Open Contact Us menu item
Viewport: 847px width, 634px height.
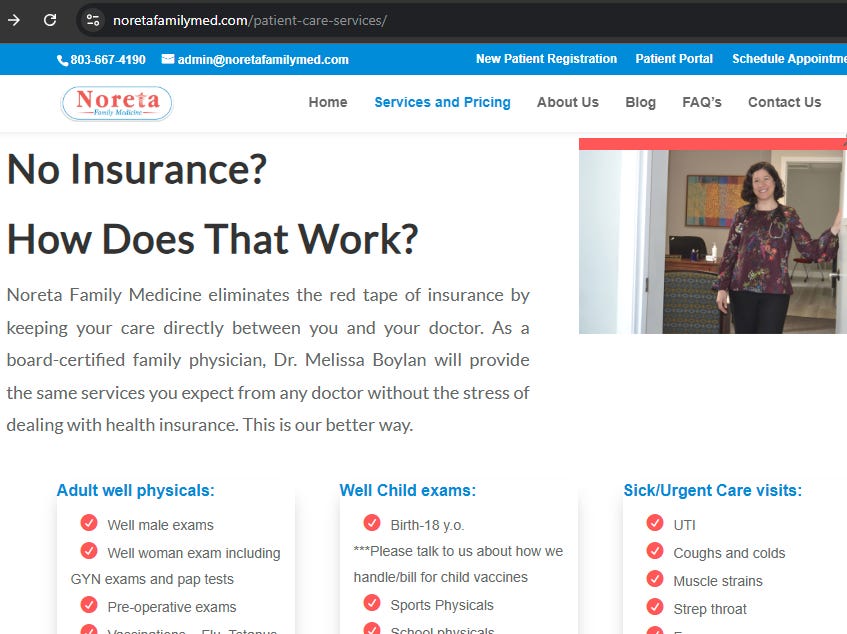pos(784,102)
